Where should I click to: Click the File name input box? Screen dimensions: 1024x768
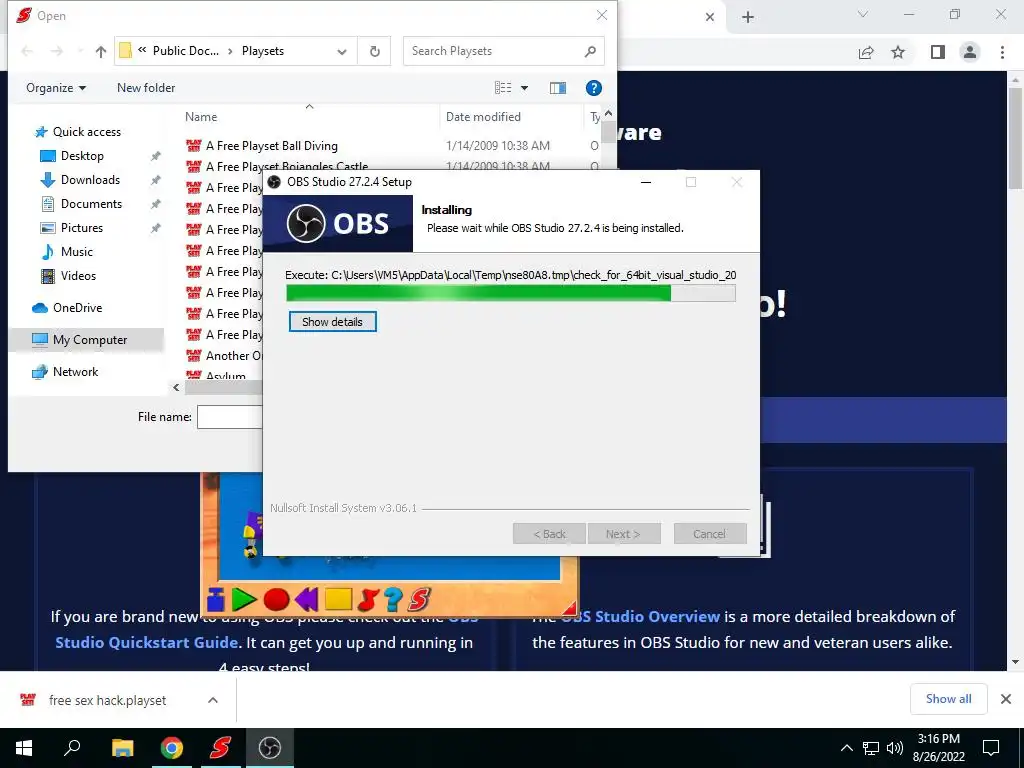coord(230,417)
